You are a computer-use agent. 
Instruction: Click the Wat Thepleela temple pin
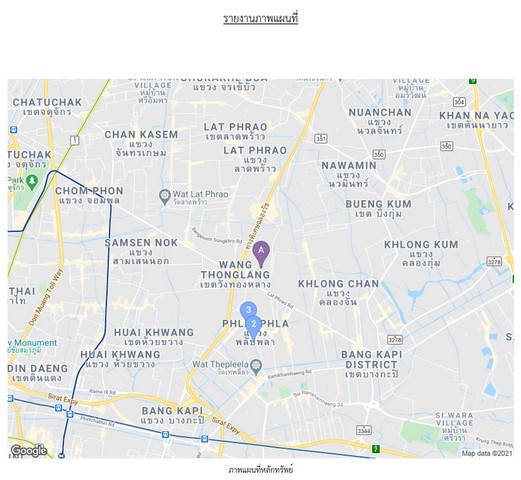pos(256,367)
